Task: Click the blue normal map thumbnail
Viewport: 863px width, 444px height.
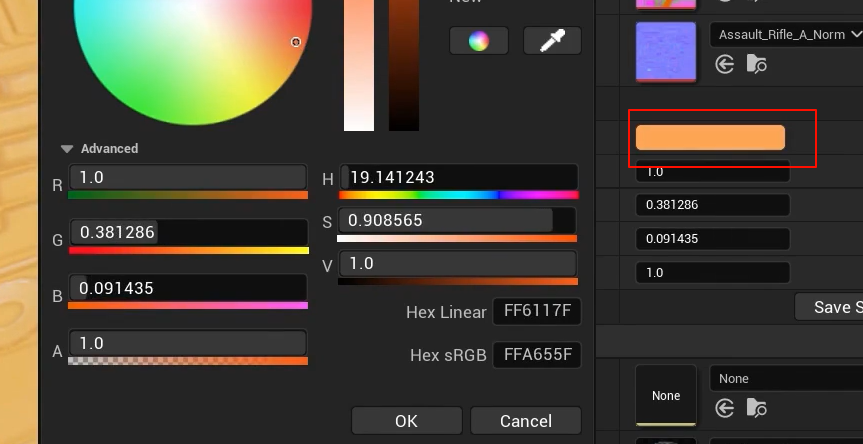Action: click(x=666, y=51)
